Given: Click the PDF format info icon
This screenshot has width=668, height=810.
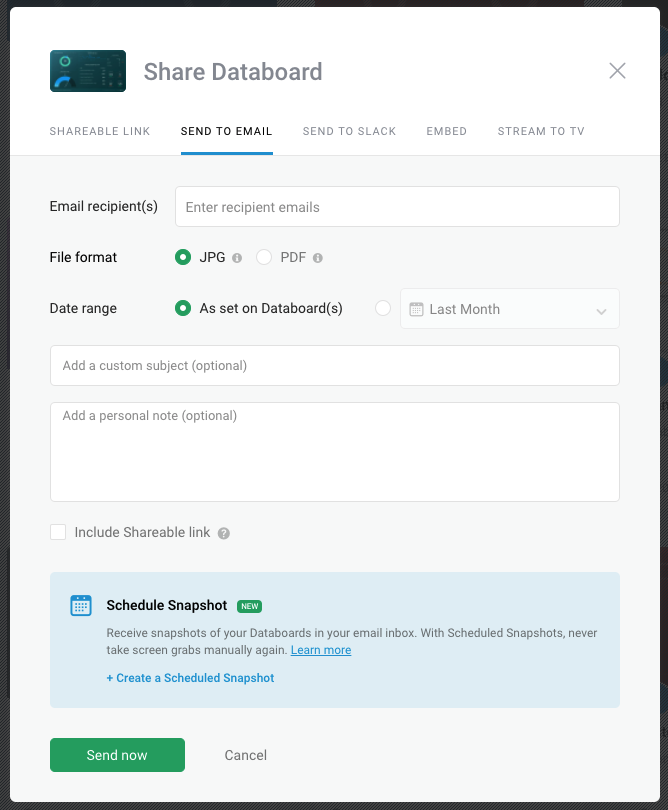Looking at the screenshot, I should click(x=318, y=258).
